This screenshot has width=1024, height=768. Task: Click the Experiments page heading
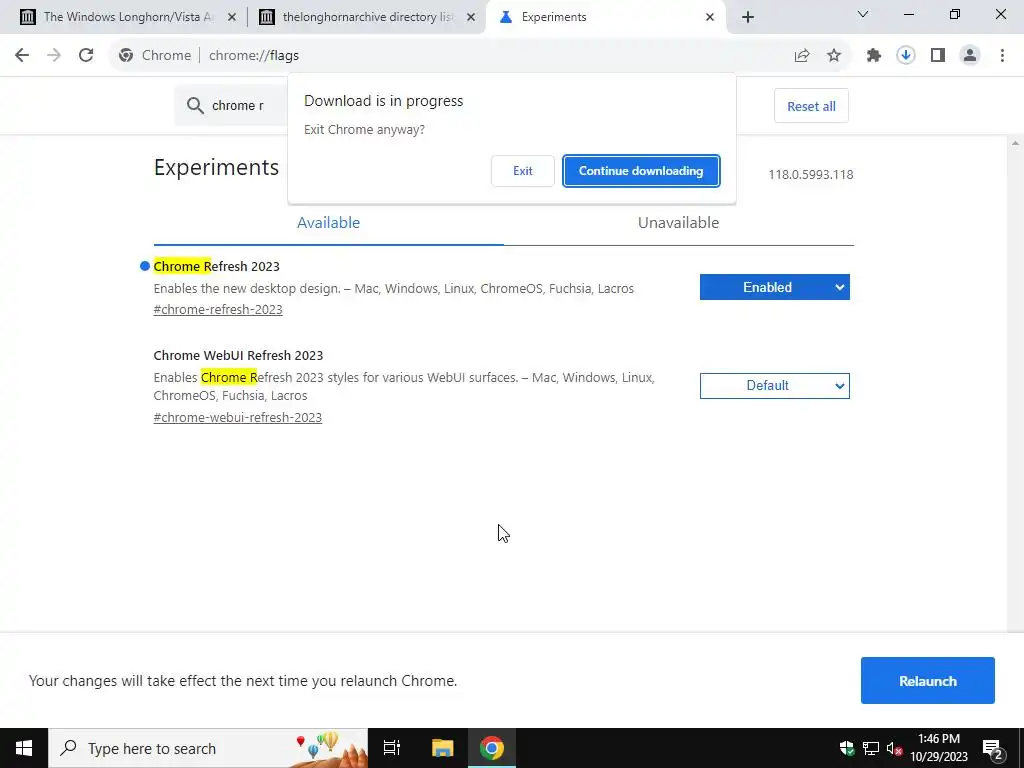(216, 168)
